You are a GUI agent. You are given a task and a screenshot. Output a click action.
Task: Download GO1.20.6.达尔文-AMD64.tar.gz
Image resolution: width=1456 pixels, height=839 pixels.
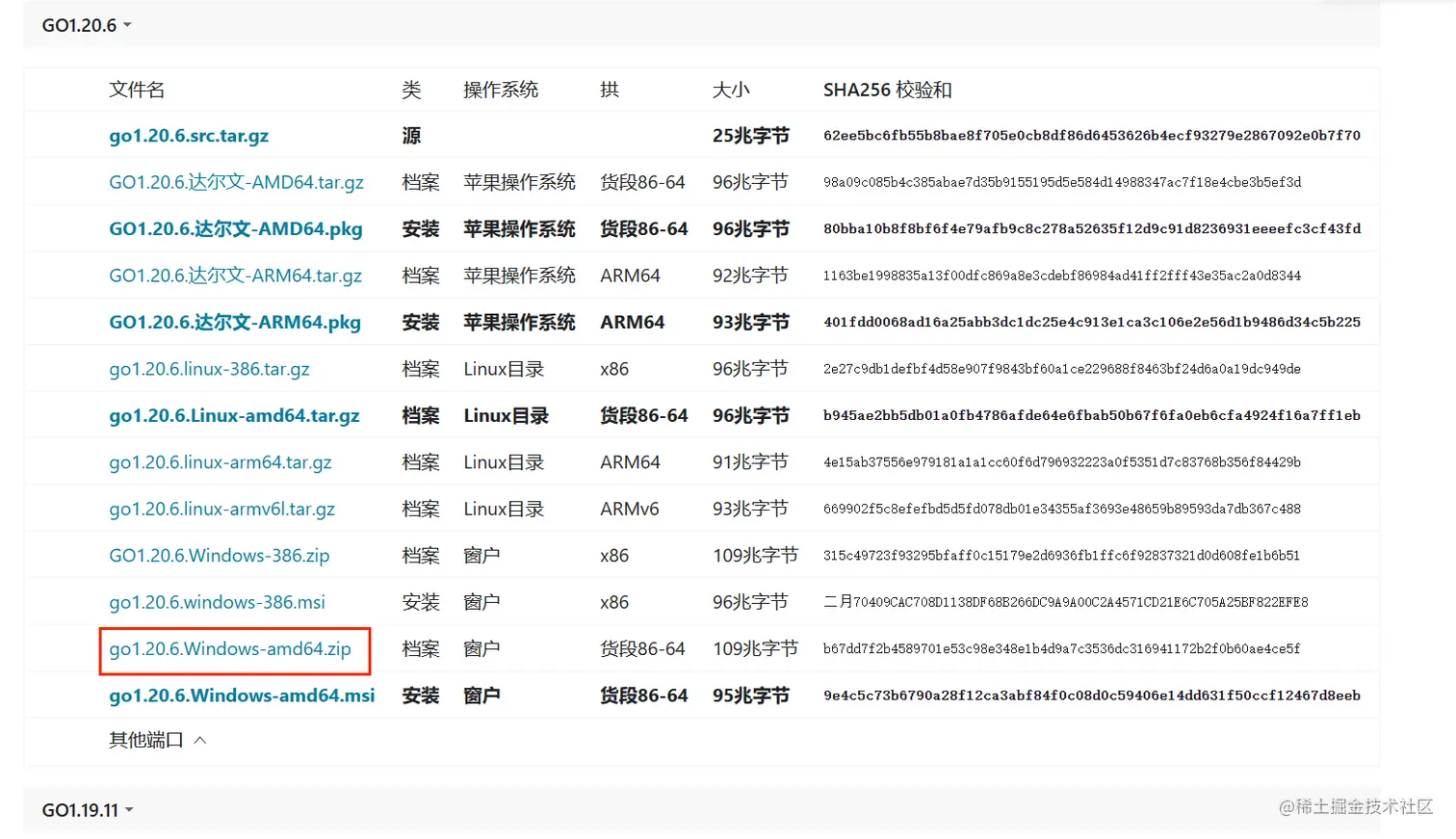(236, 182)
